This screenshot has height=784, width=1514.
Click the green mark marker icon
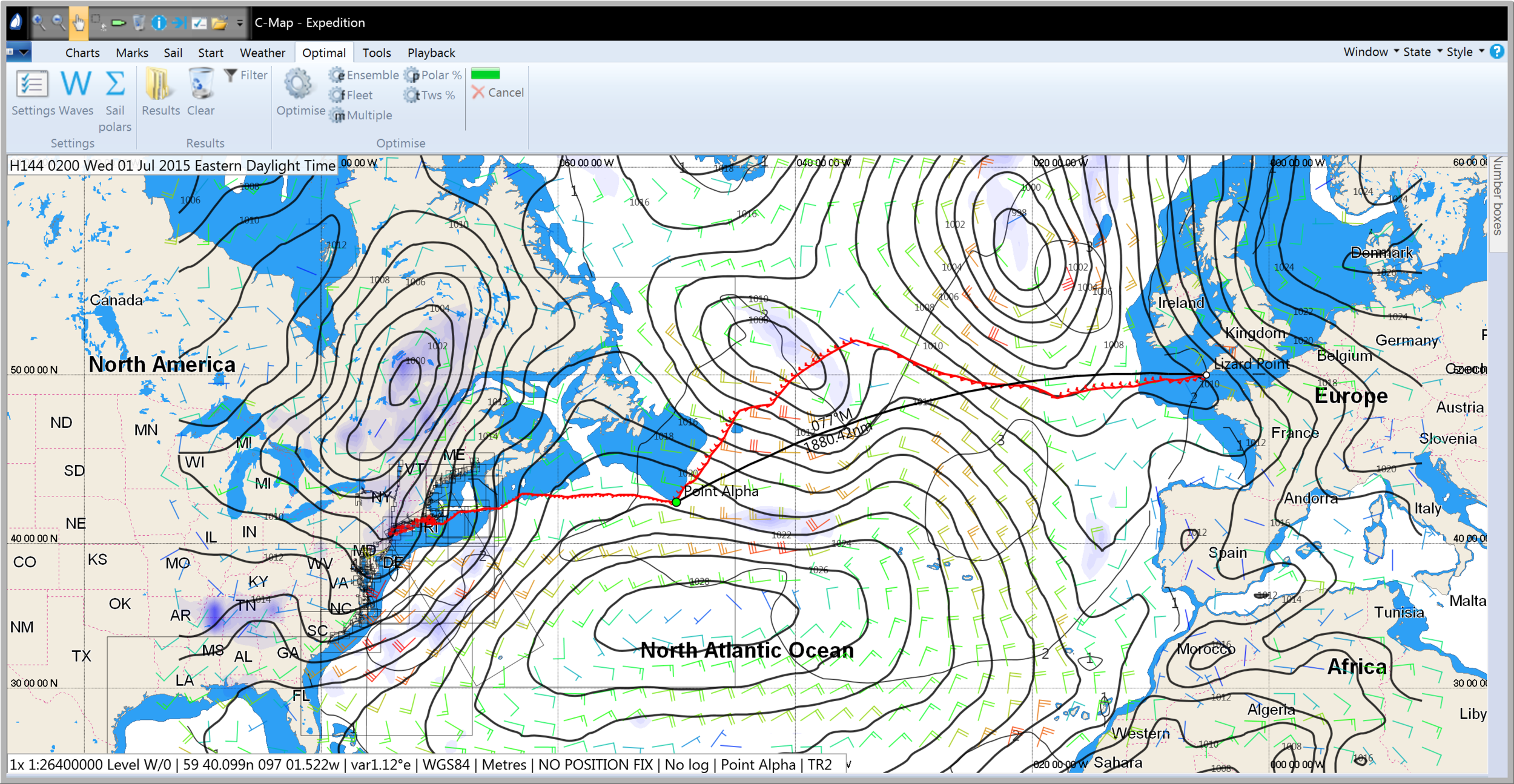point(119,23)
